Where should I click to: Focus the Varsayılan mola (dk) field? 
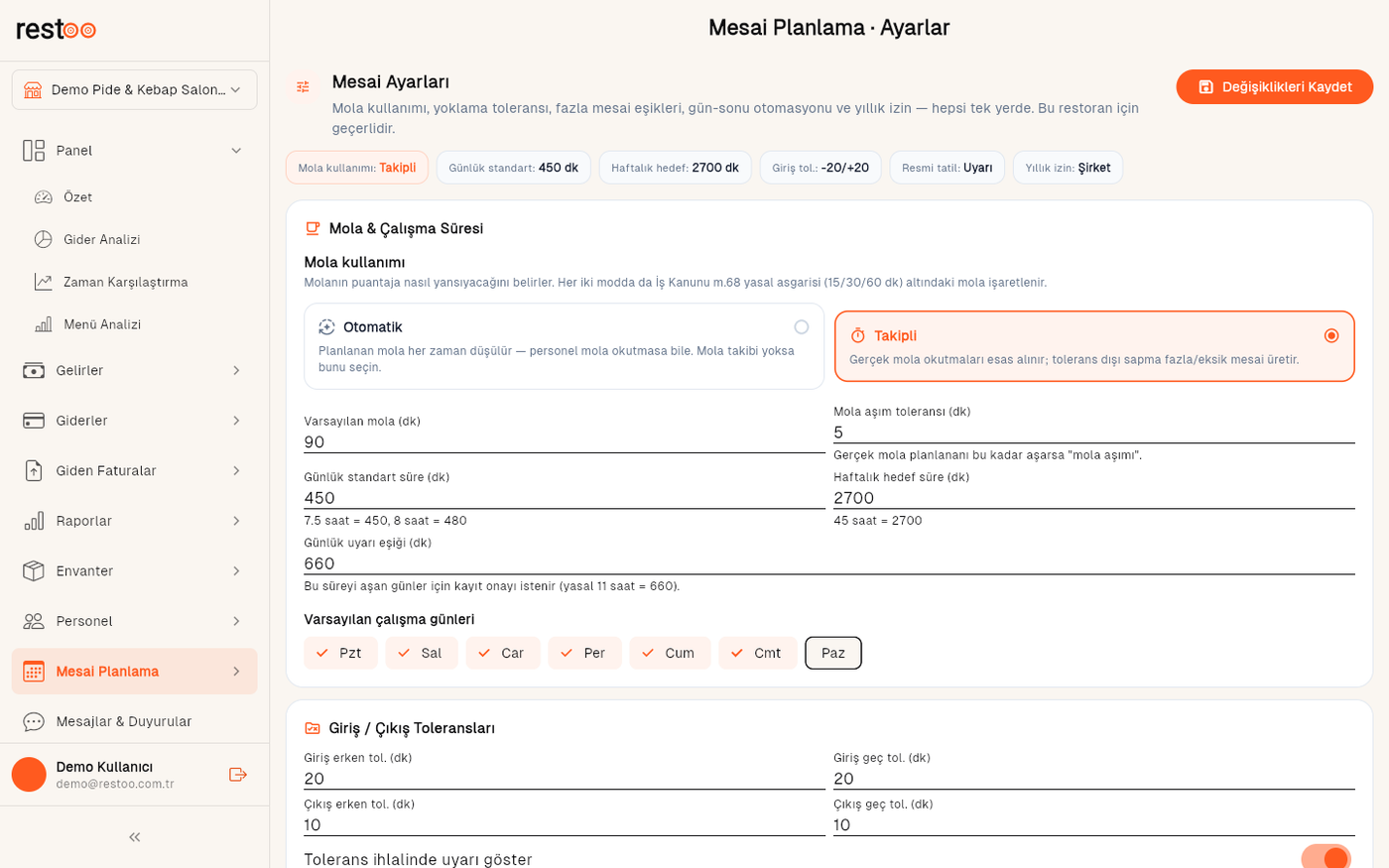point(565,442)
